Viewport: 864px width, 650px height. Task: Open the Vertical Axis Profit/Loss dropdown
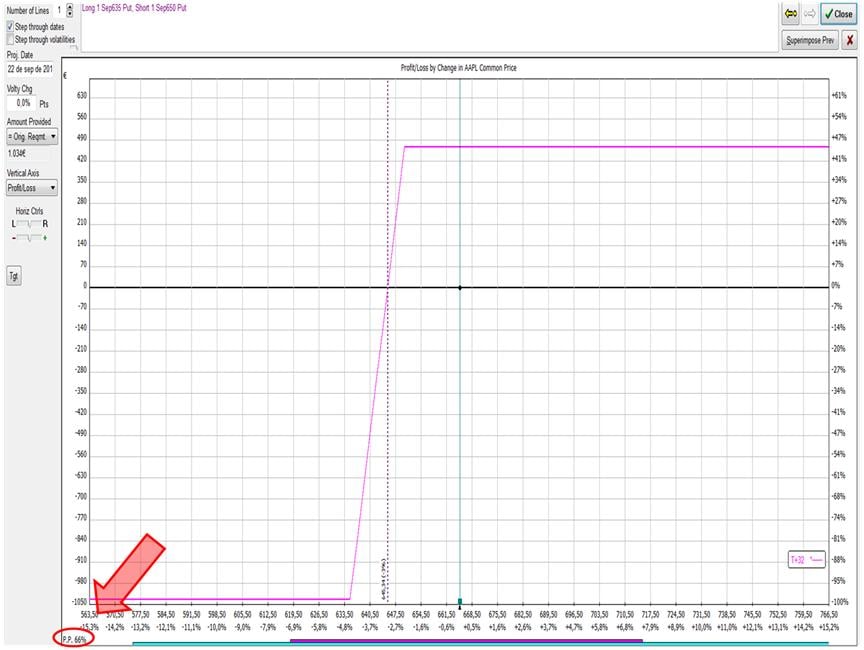[x=31, y=188]
